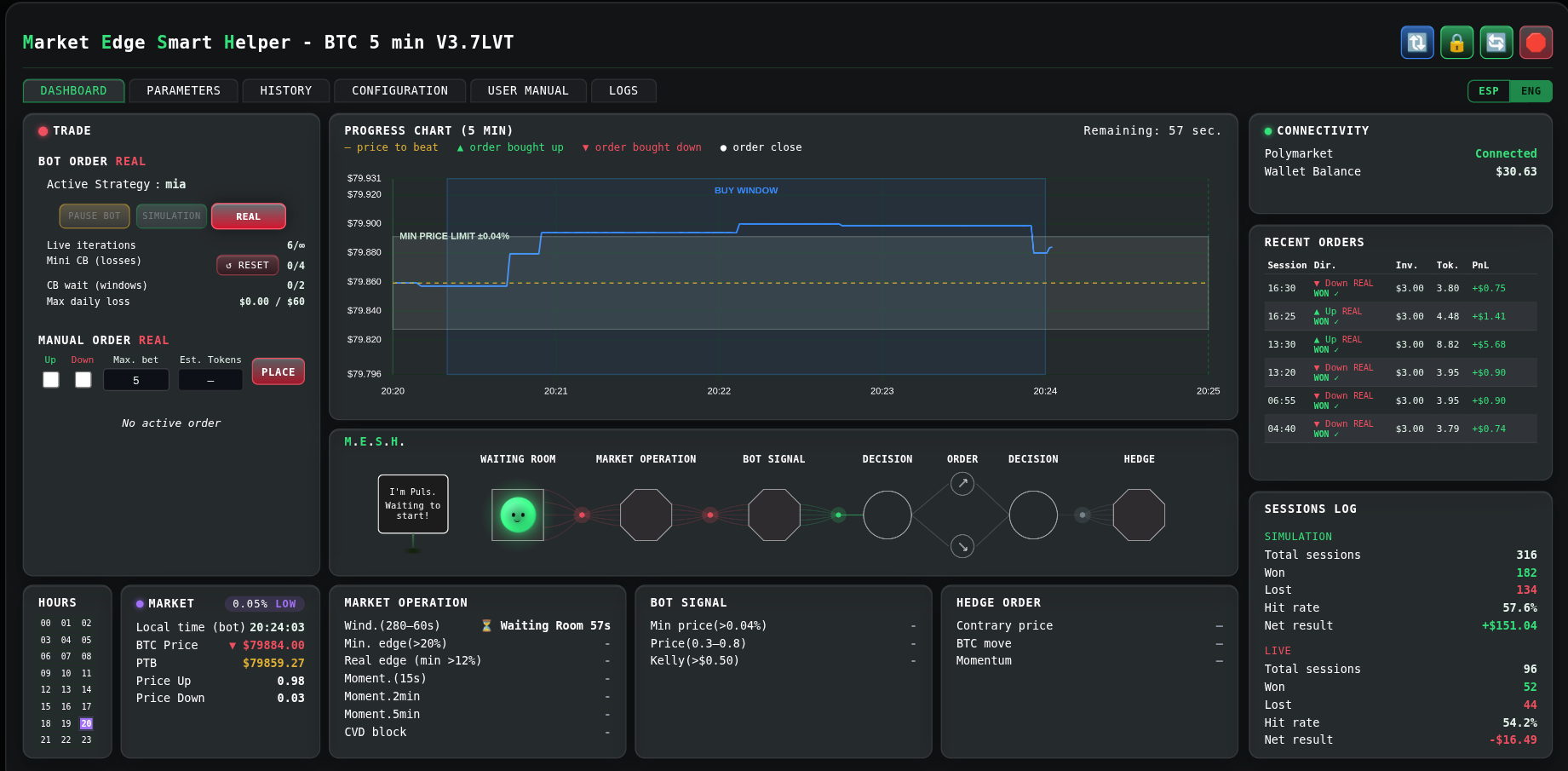The image size is (1568, 771).
Task: Switch language to ENG
Action: (1531, 91)
